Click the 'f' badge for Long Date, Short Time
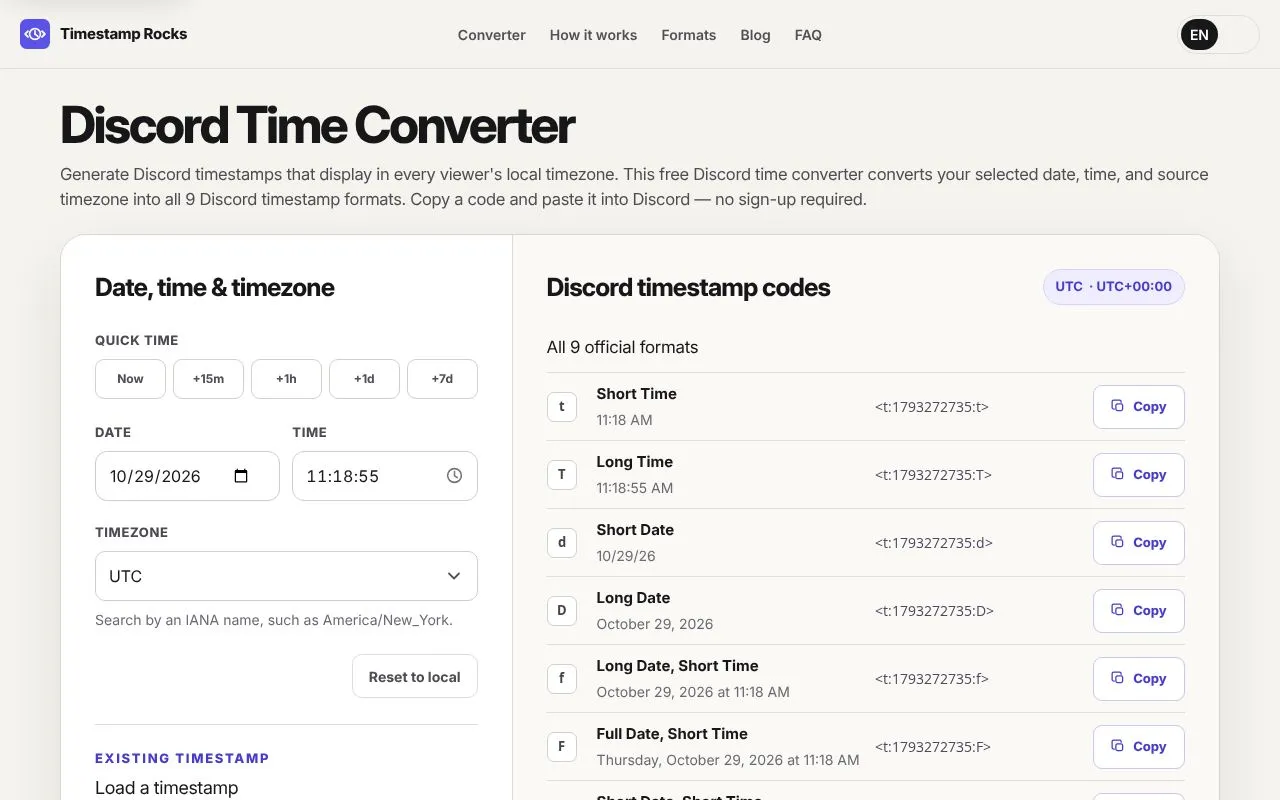Image resolution: width=1280 pixels, height=800 pixels. [x=562, y=679]
